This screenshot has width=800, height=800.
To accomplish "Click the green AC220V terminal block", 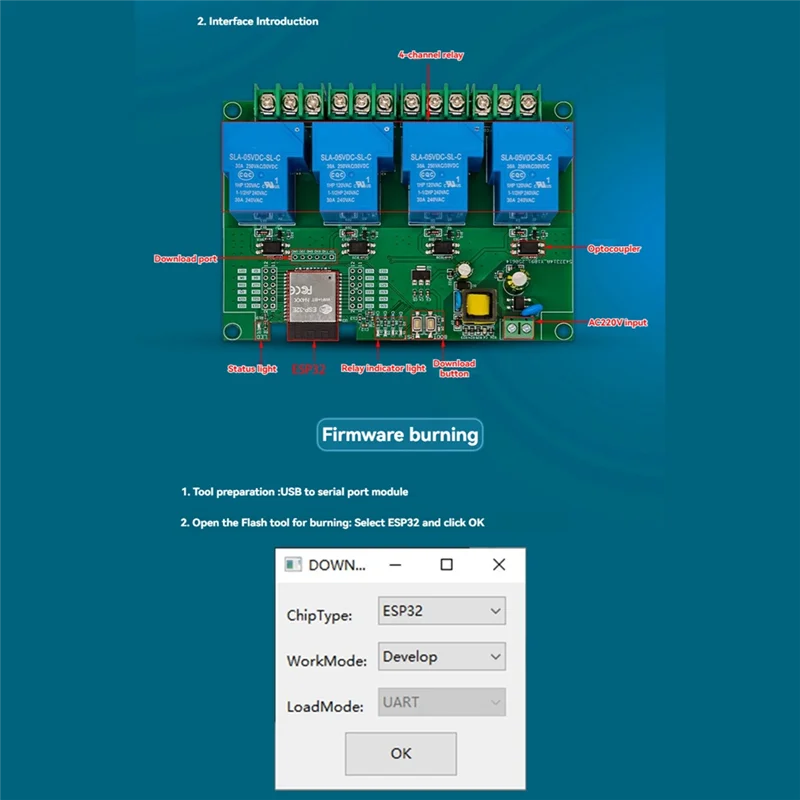I will pyautogui.click(x=518, y=326).
